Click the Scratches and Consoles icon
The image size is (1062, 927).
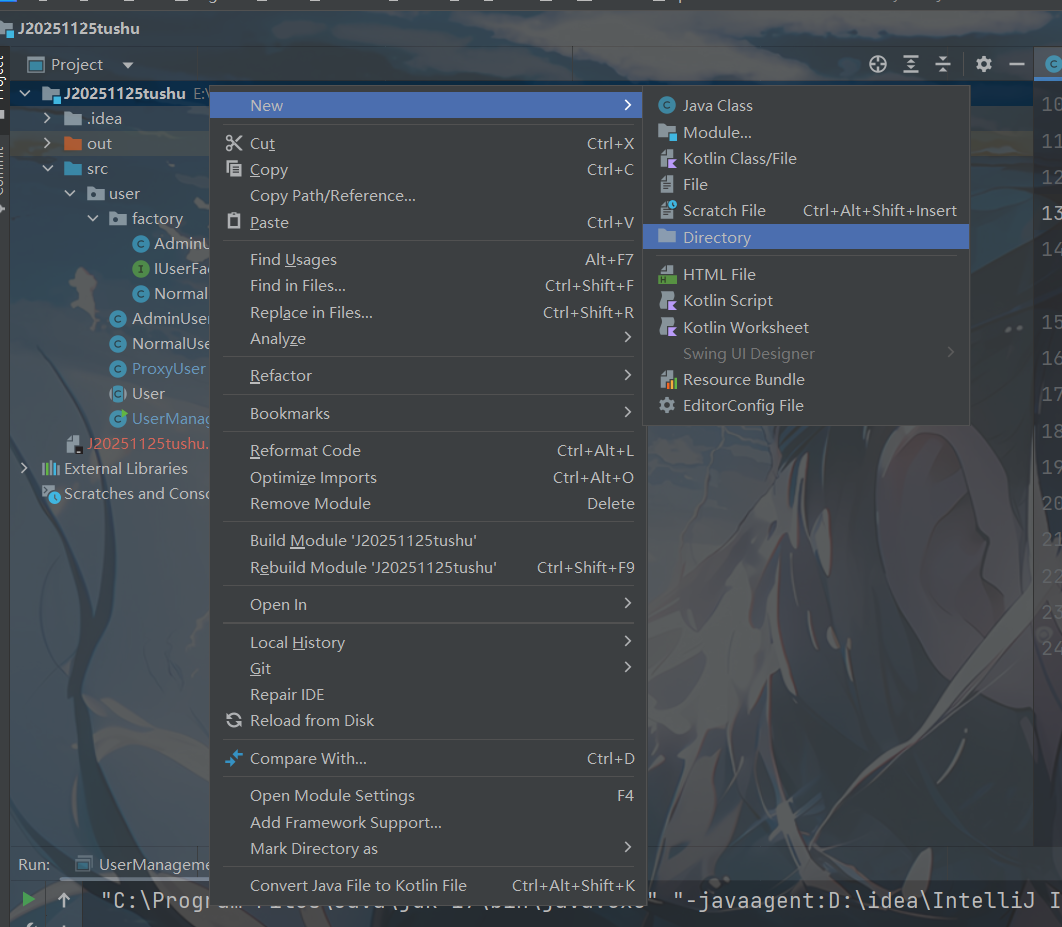click(51, 494)
